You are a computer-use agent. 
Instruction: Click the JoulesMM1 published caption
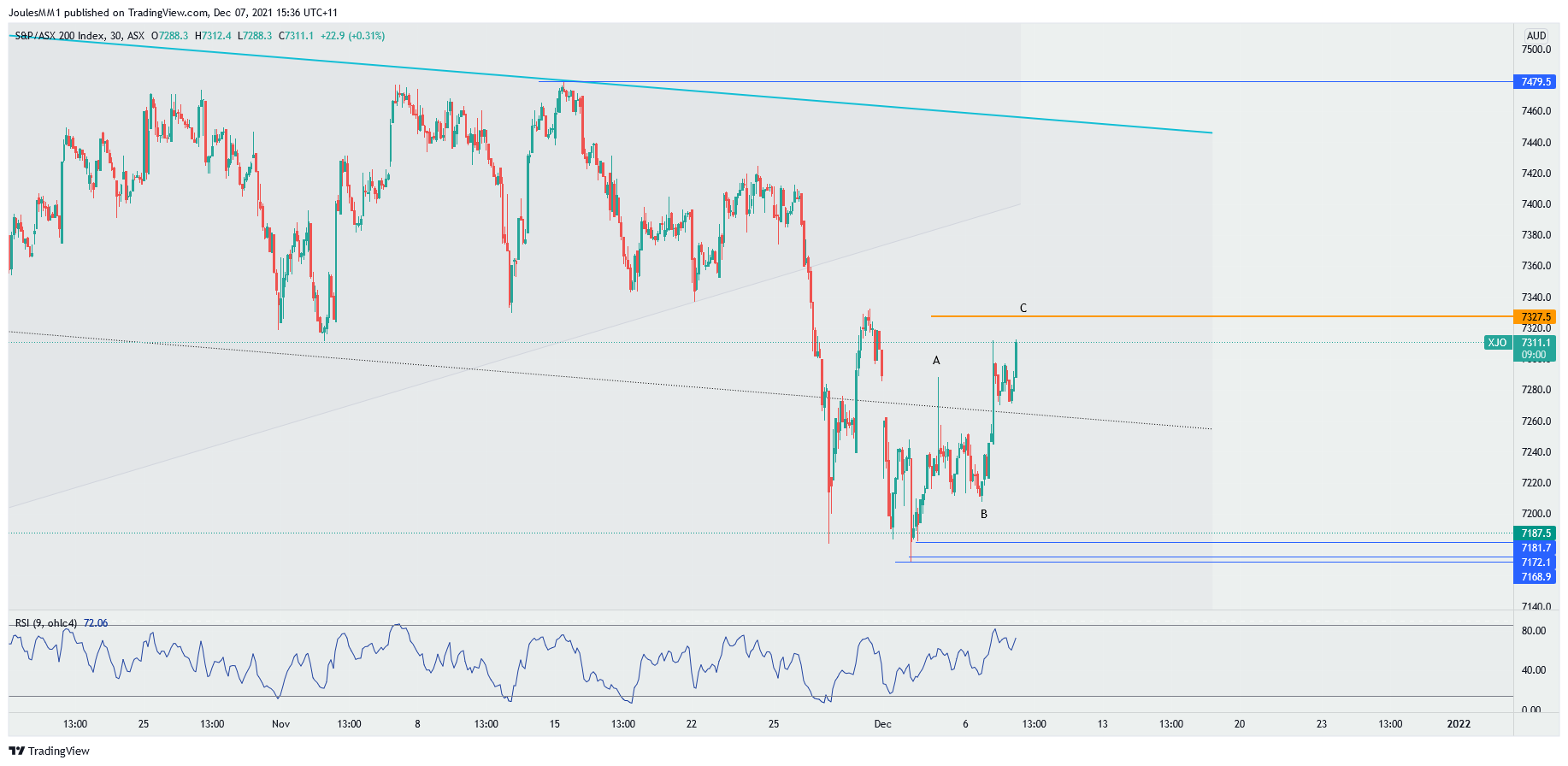click(173, 13)
